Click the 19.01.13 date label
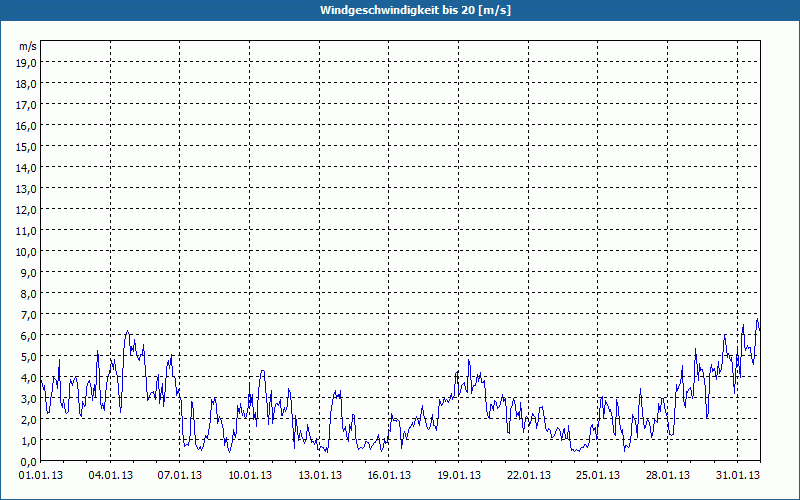Image resolution: width=800 pixels, height=500 pixels. pyautogui.click(x=459, y=476)
